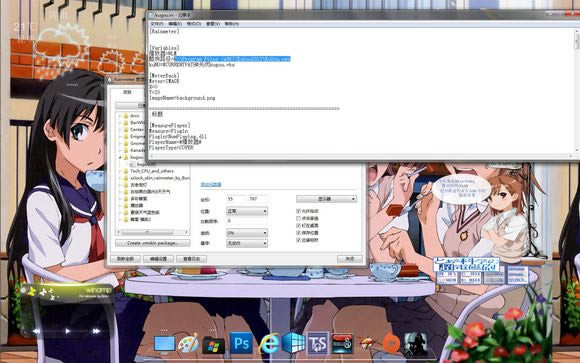Open the TS headphones dock icon

pos(318,343)
